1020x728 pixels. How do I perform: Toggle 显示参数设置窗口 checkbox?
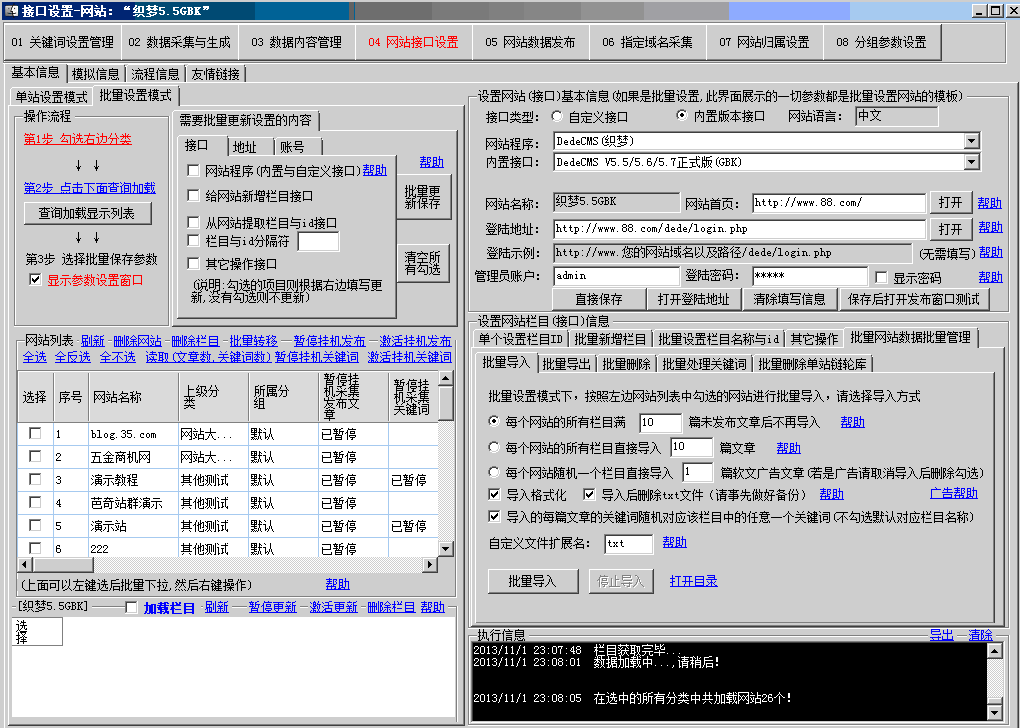36,280
